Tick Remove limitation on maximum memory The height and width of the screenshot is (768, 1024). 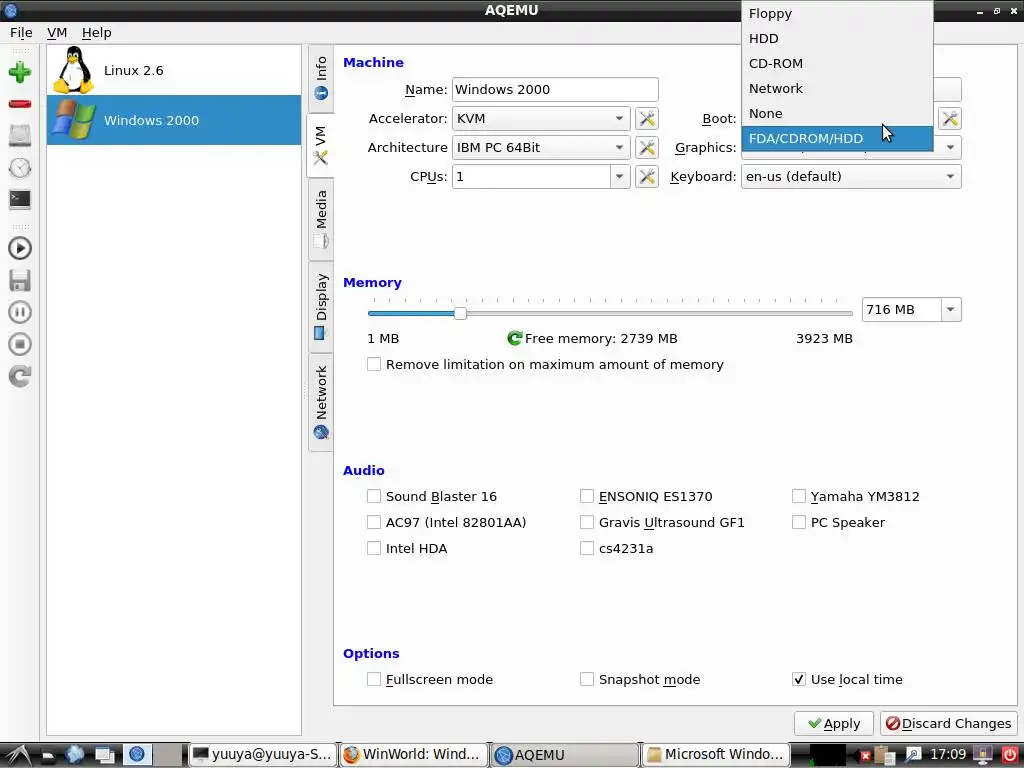(545, 364)
